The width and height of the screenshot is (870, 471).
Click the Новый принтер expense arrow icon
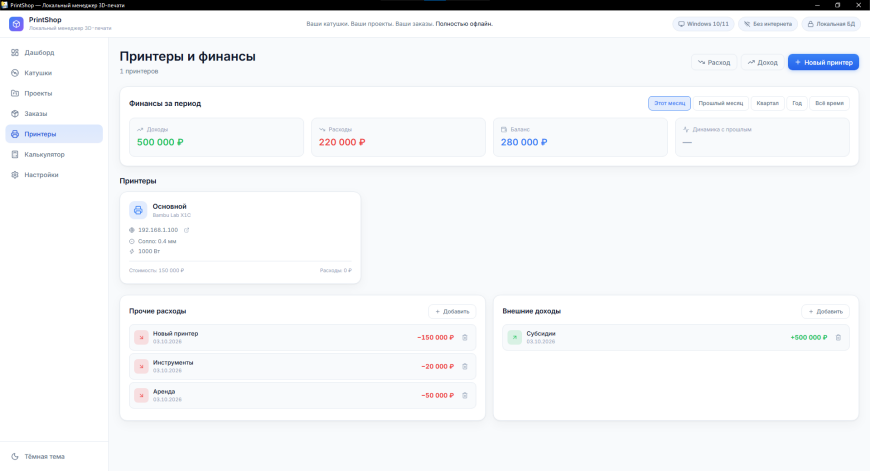click(x=141, y=337)
